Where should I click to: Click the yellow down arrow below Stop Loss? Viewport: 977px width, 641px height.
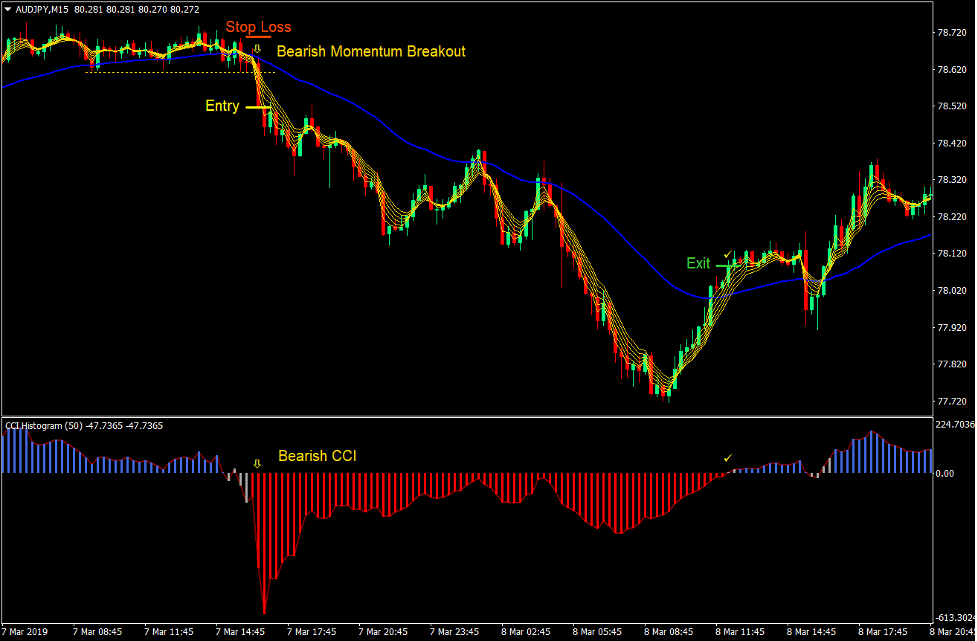click(257, 48)
